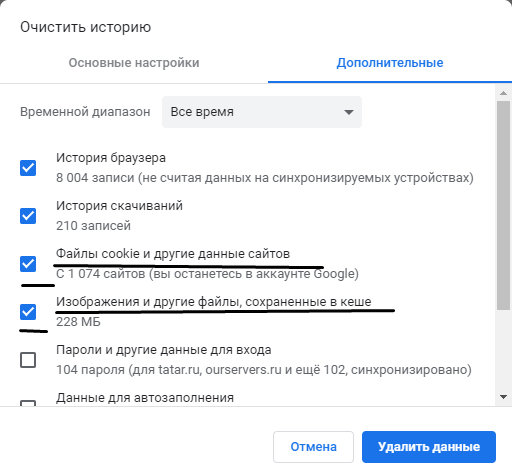Click the dropdown arrow next to Все время
The height and width of the screenshot is (465, 512).
click(349, 112)
